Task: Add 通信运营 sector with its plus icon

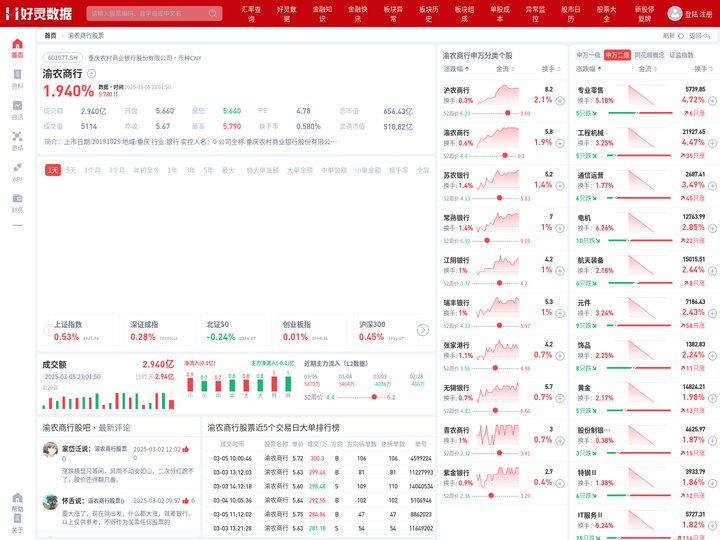Action: (x=712, y=186)
